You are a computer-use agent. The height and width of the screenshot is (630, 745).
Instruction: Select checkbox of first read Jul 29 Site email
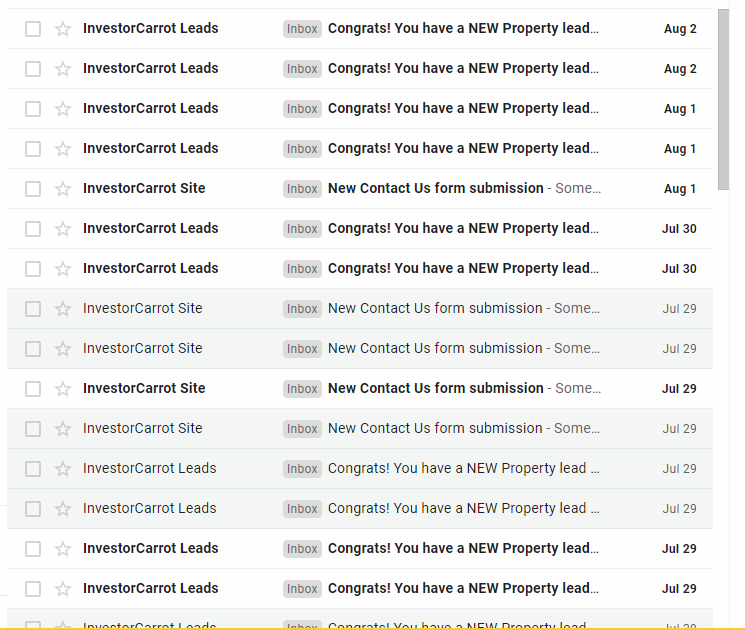point(33,309)
